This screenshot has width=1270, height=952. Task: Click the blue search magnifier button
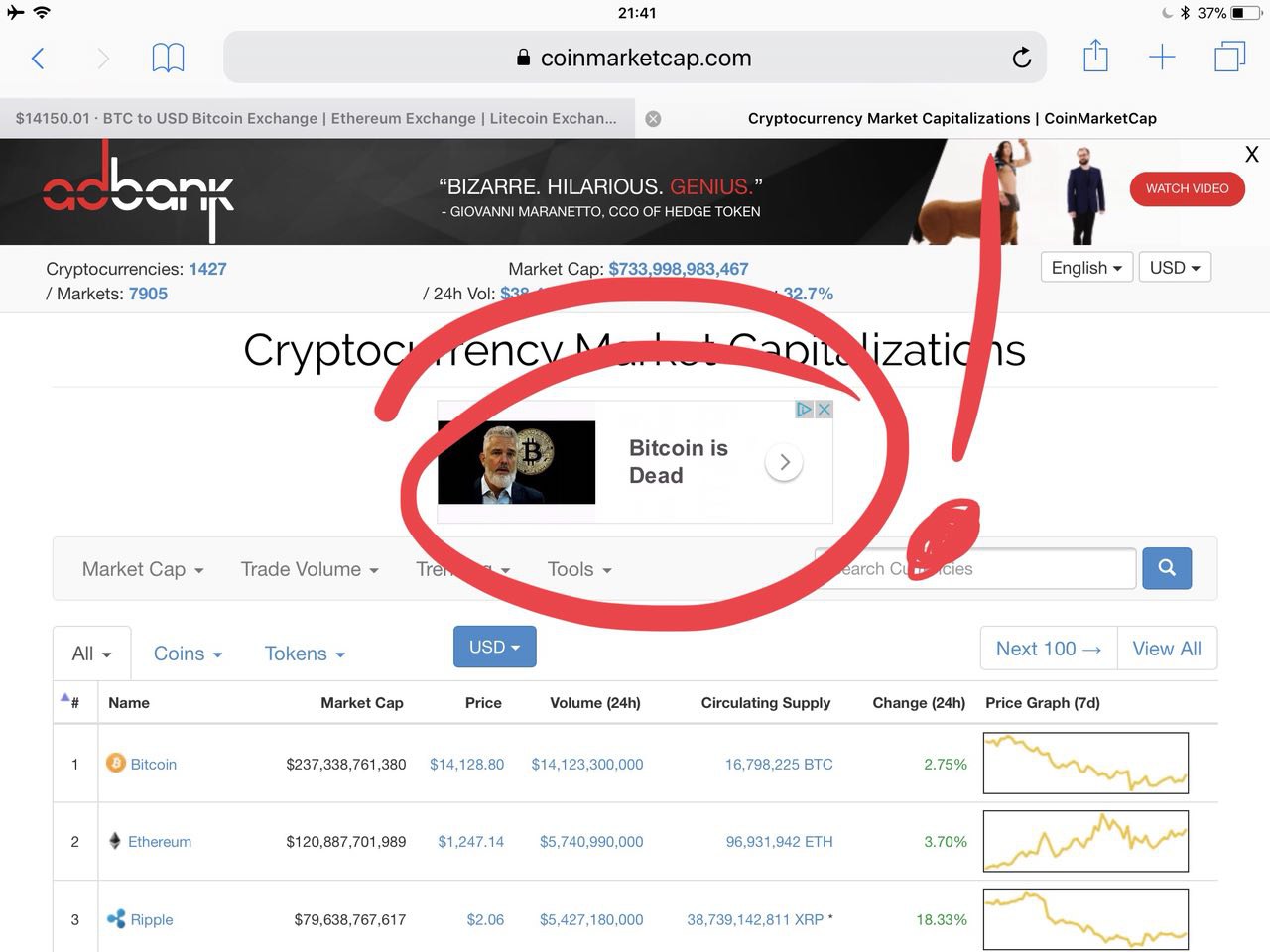[1167, 568]
